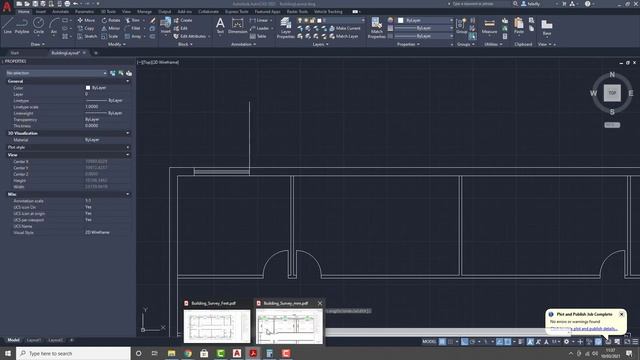This screenshot has height=360, width=640.
Task: Toggle snap mode in status bar
Action: coord(451,342)
